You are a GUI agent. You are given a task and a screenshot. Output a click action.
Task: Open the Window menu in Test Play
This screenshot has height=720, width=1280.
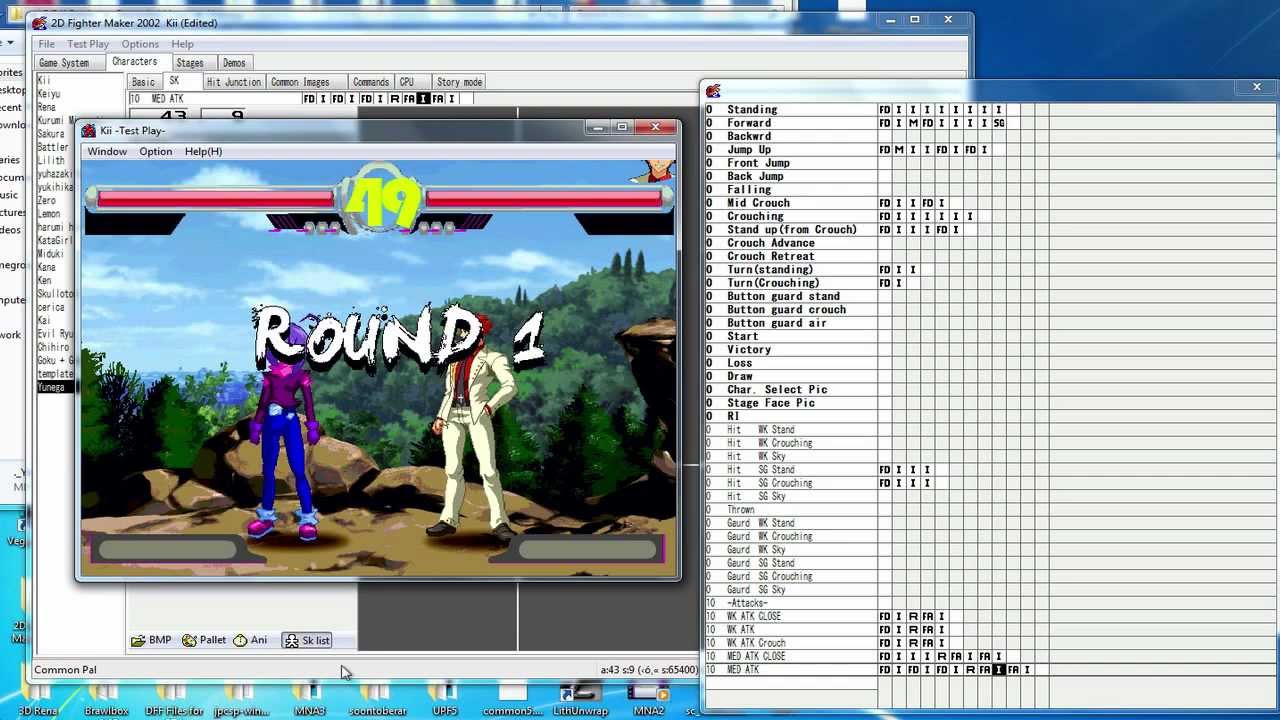(107, 151)
